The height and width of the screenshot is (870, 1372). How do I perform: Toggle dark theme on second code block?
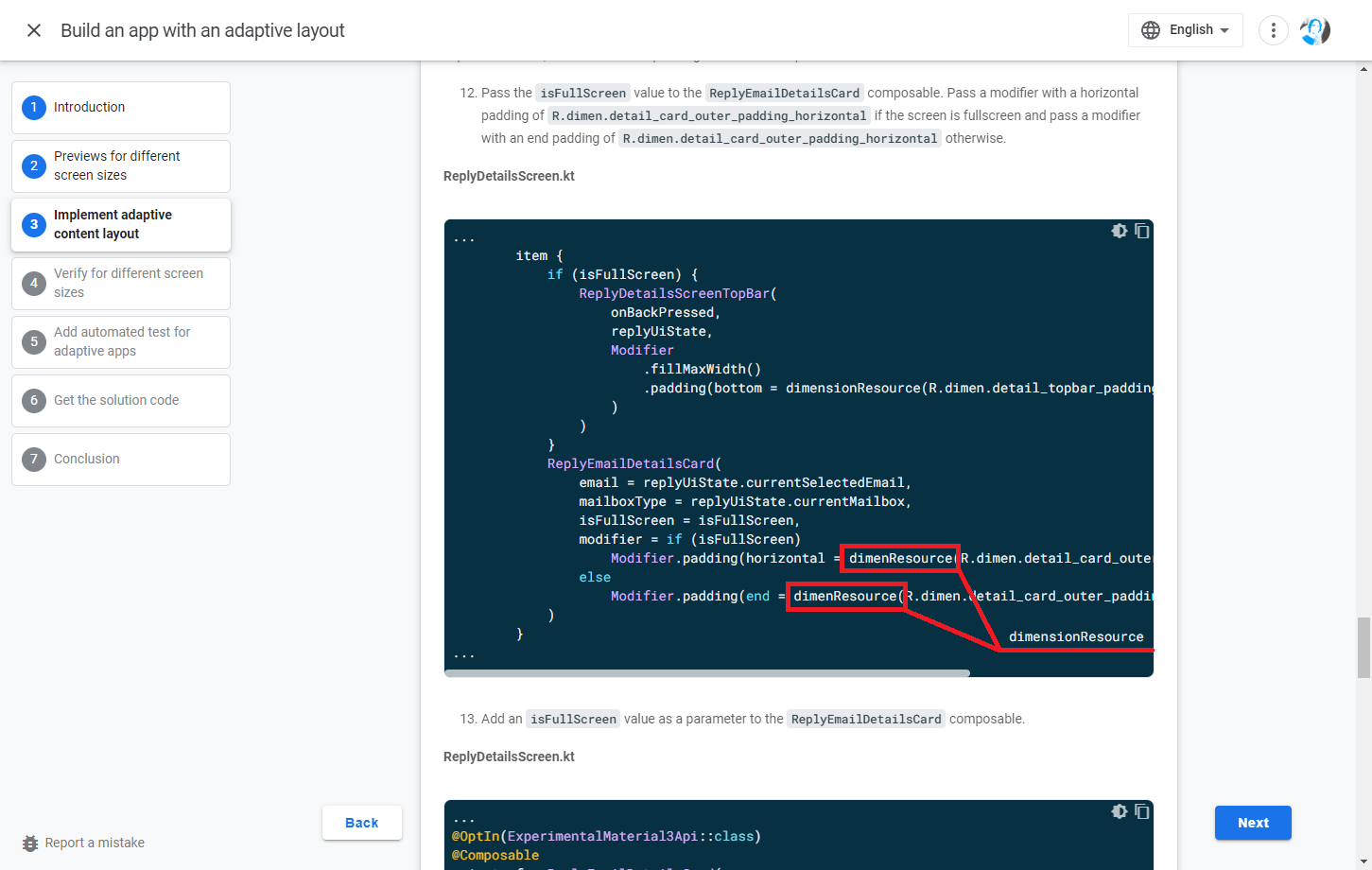click(1120, 811)
